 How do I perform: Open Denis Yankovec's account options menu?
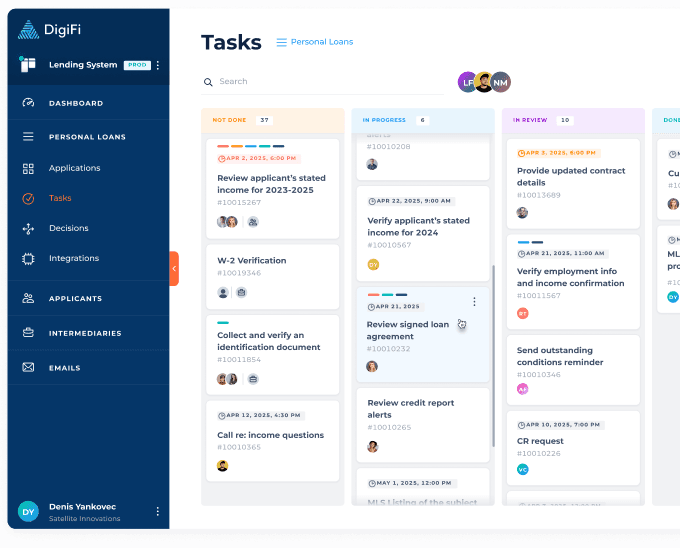pos(157,512)
